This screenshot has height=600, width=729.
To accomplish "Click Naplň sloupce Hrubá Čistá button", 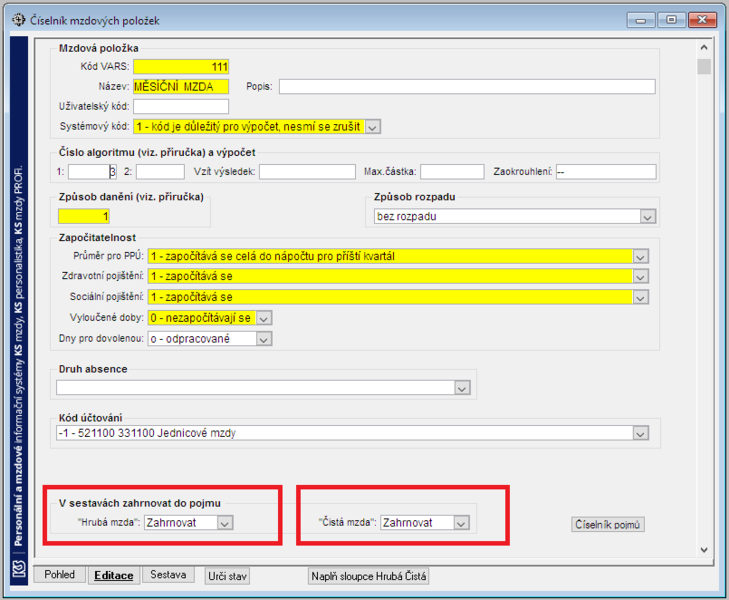I will (369, 576).
